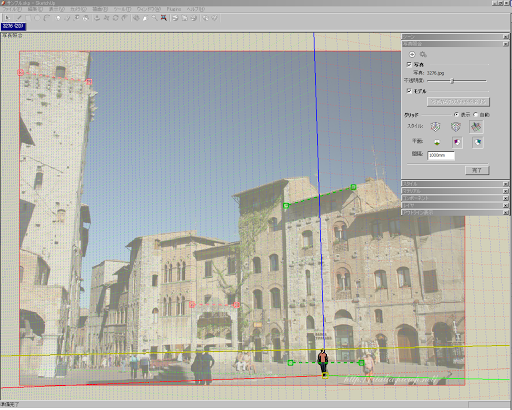
Task: Click the Get Models icon
Action: [x=205, y=18]
